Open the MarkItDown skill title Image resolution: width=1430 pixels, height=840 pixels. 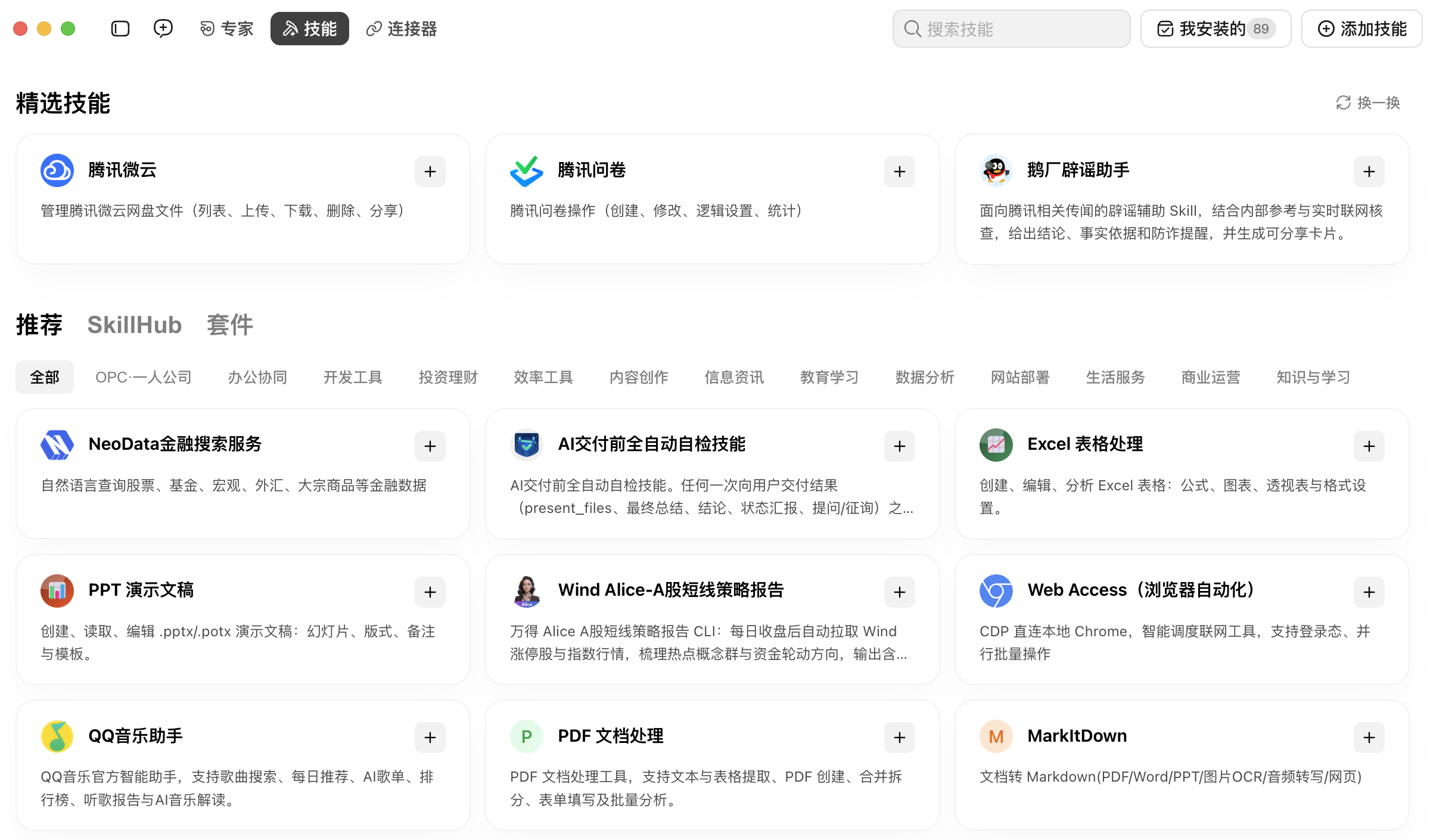click(x=1077, y=736)
